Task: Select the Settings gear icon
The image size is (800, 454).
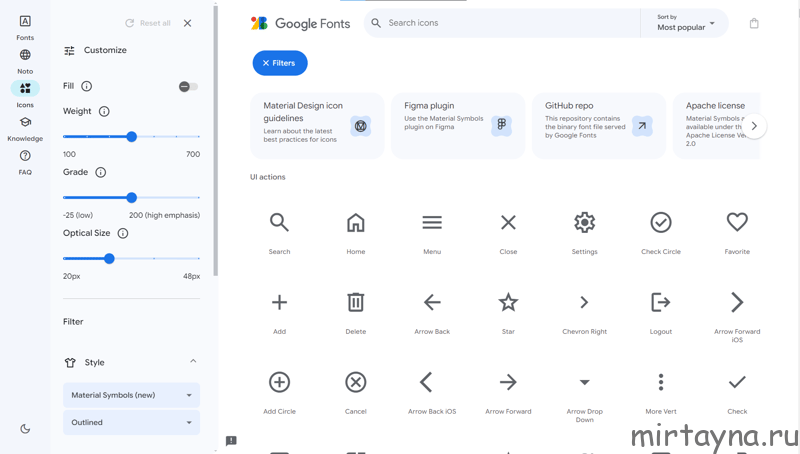Action: (585, 223)
